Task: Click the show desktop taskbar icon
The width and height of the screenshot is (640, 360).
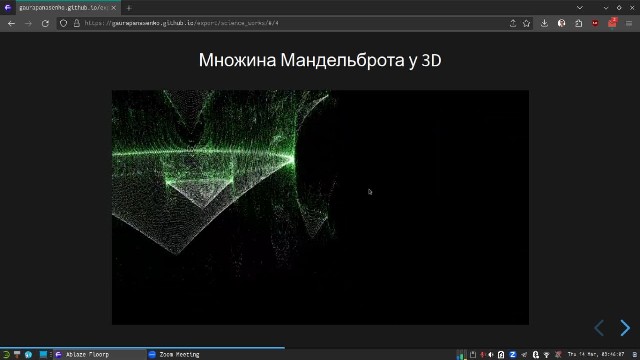Action: (x=17, y=354)
